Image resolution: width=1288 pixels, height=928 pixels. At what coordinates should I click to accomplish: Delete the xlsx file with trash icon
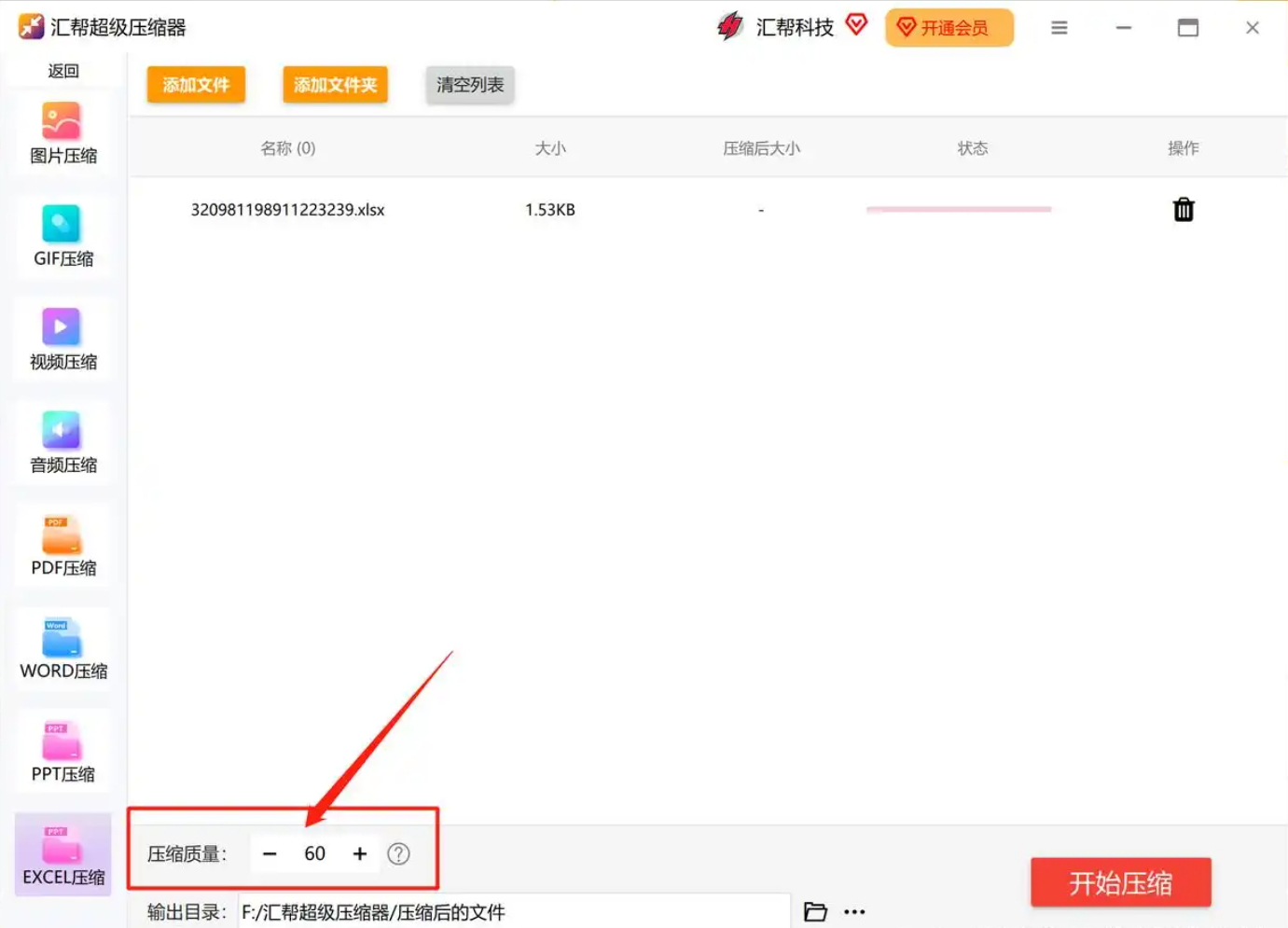tap(1184, 209)
